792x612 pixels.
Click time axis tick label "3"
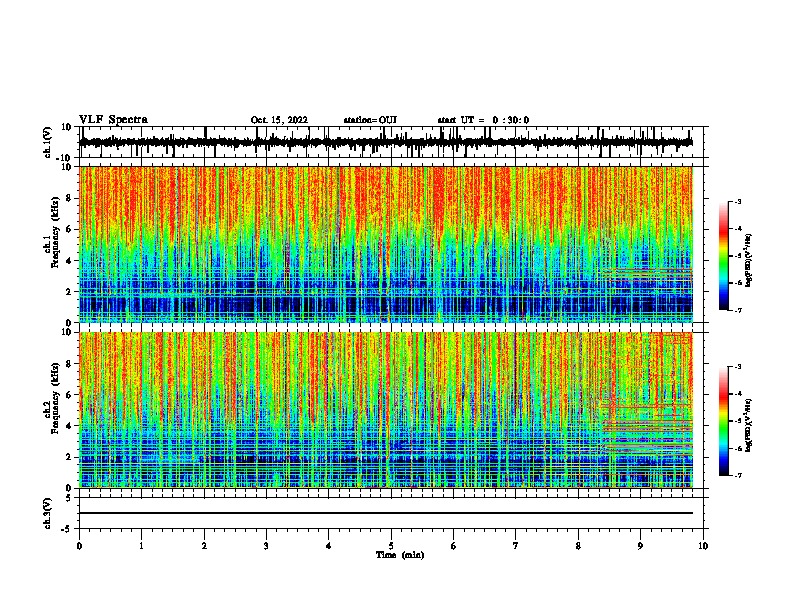tap(266, 546)
